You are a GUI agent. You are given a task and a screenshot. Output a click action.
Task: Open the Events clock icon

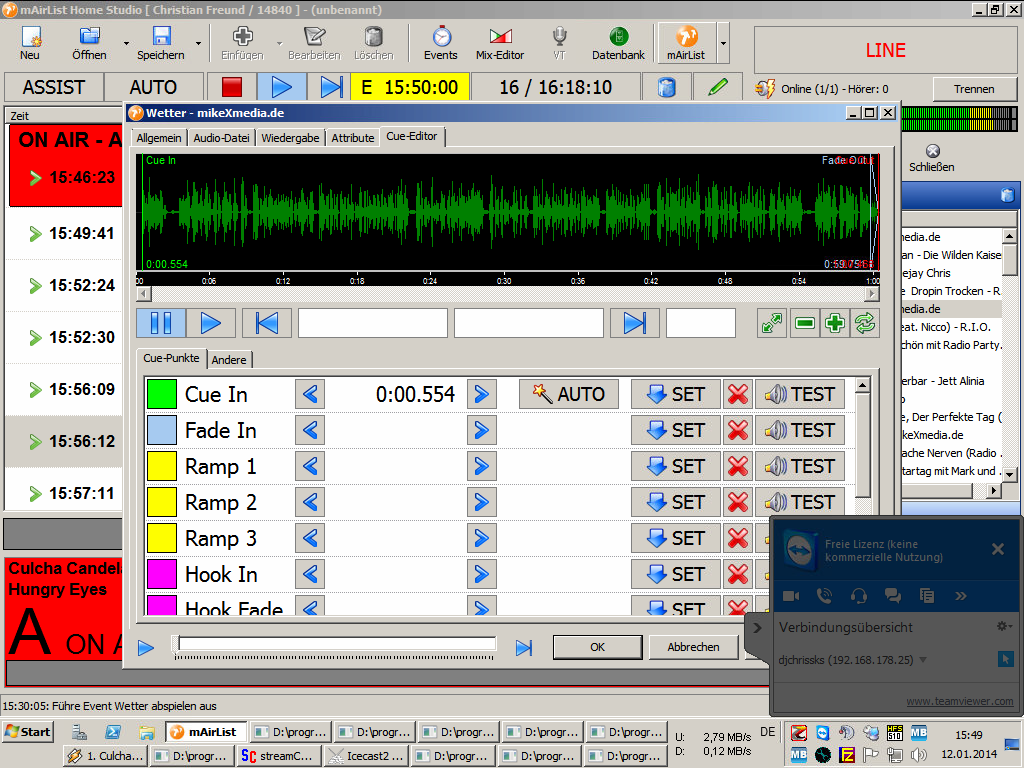tap(441, 43)
